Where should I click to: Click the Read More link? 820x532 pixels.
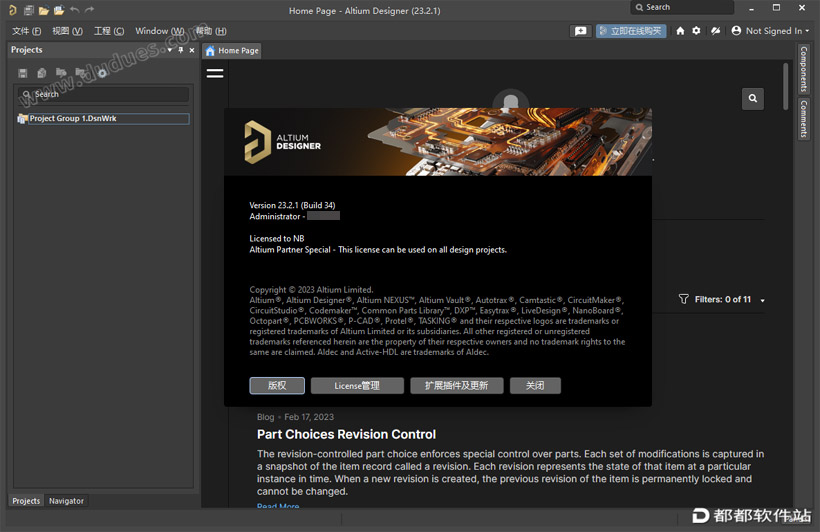click(x=278, y=505)
